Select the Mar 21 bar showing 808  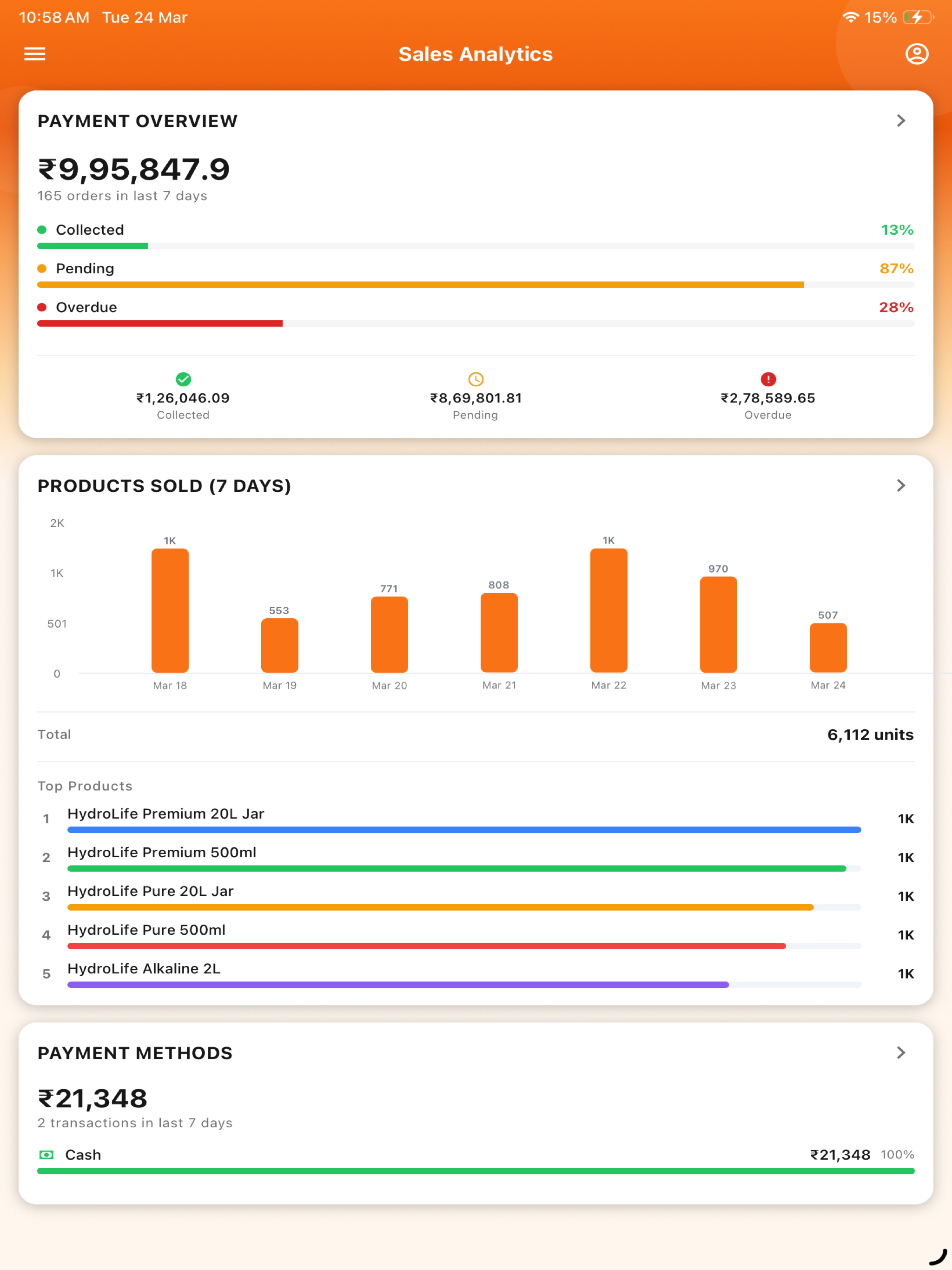[499, 633]
